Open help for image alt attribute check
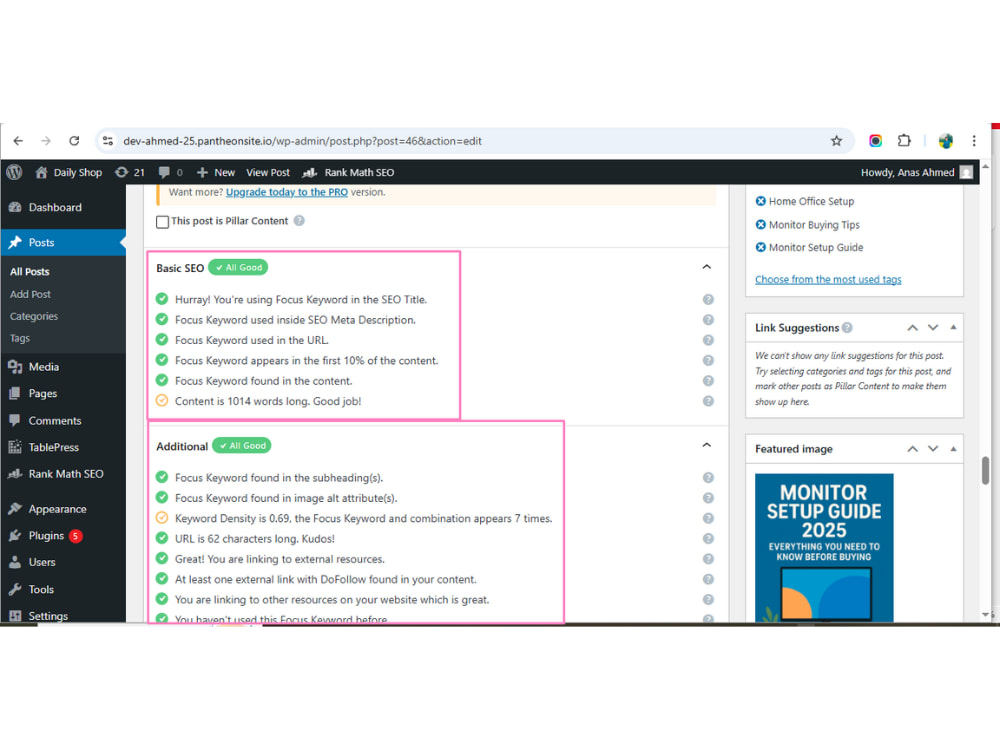 click(708, 498)
